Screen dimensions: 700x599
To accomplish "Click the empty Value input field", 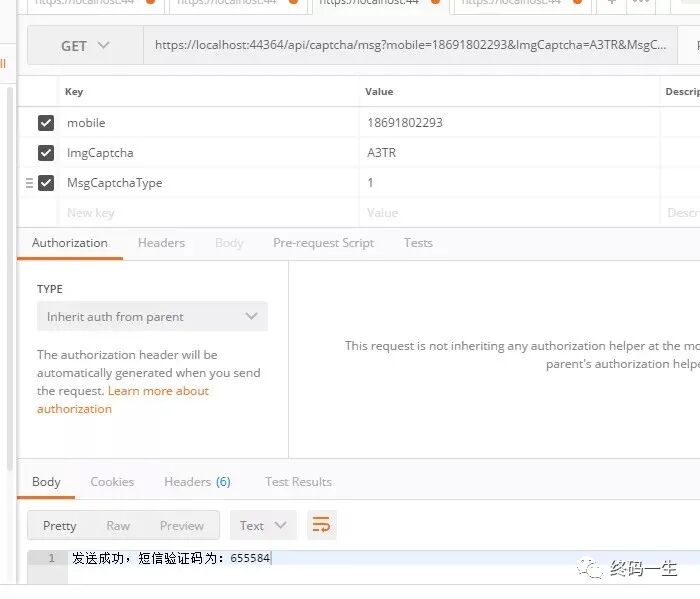I will tap(509, 213).
